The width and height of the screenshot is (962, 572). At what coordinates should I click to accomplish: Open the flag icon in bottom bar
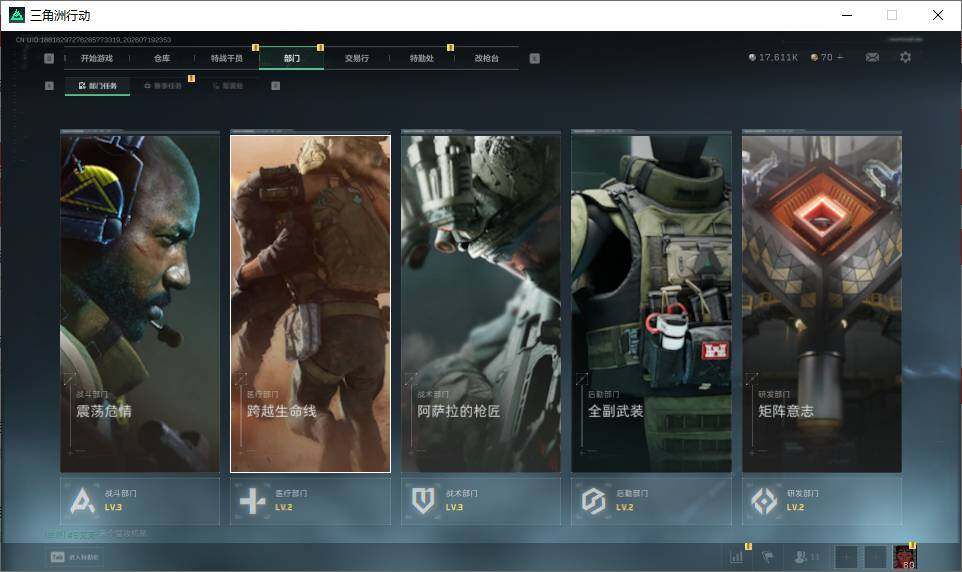pos(767,557)
